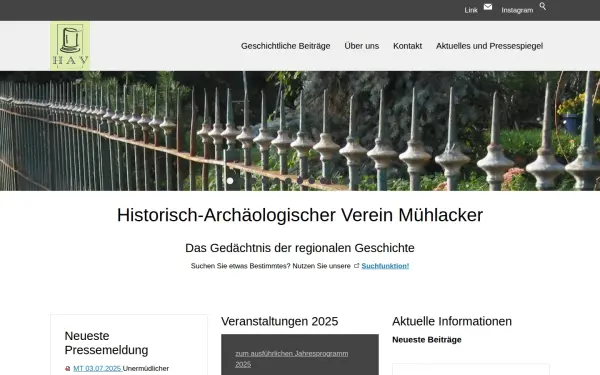Click the external link icon before Suchfunktion

[x=356, y=266]
